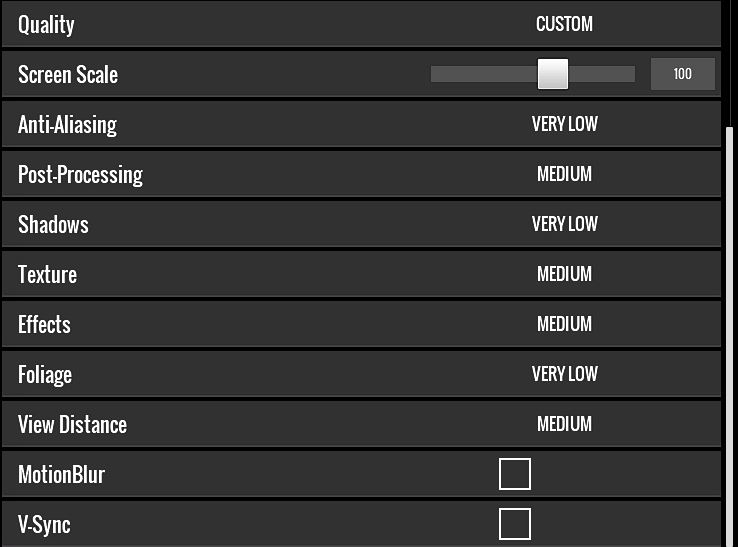Viewport: 738px width, 547px height.
Task: Change the Post-Processing MEDIUM setting
Action: pyautogui.click(x=564, y=174)
